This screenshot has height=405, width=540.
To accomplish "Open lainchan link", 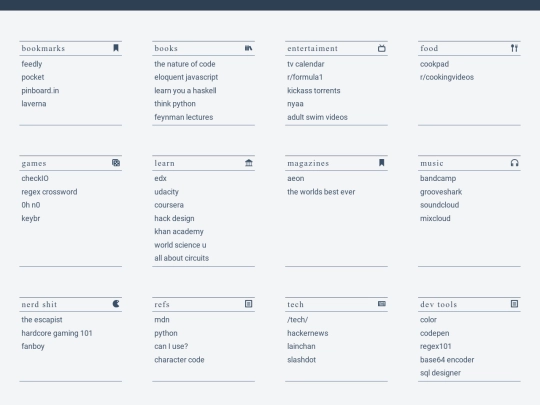I will [301, 346].
